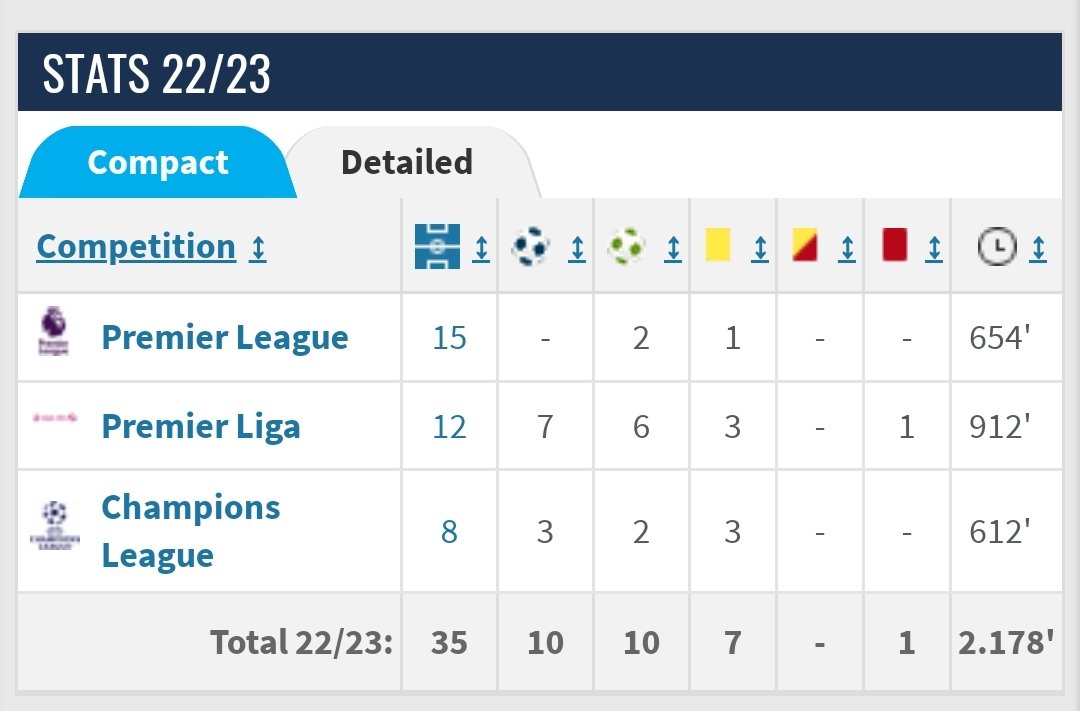The width and height of the screenshot is (1080, 711).
Task: Click the goals soccer ball icon
Action: point(530,246)
